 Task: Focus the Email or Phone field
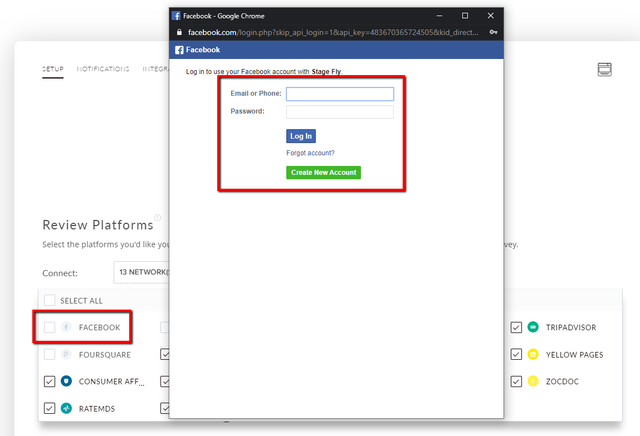[x=340, y=94]
